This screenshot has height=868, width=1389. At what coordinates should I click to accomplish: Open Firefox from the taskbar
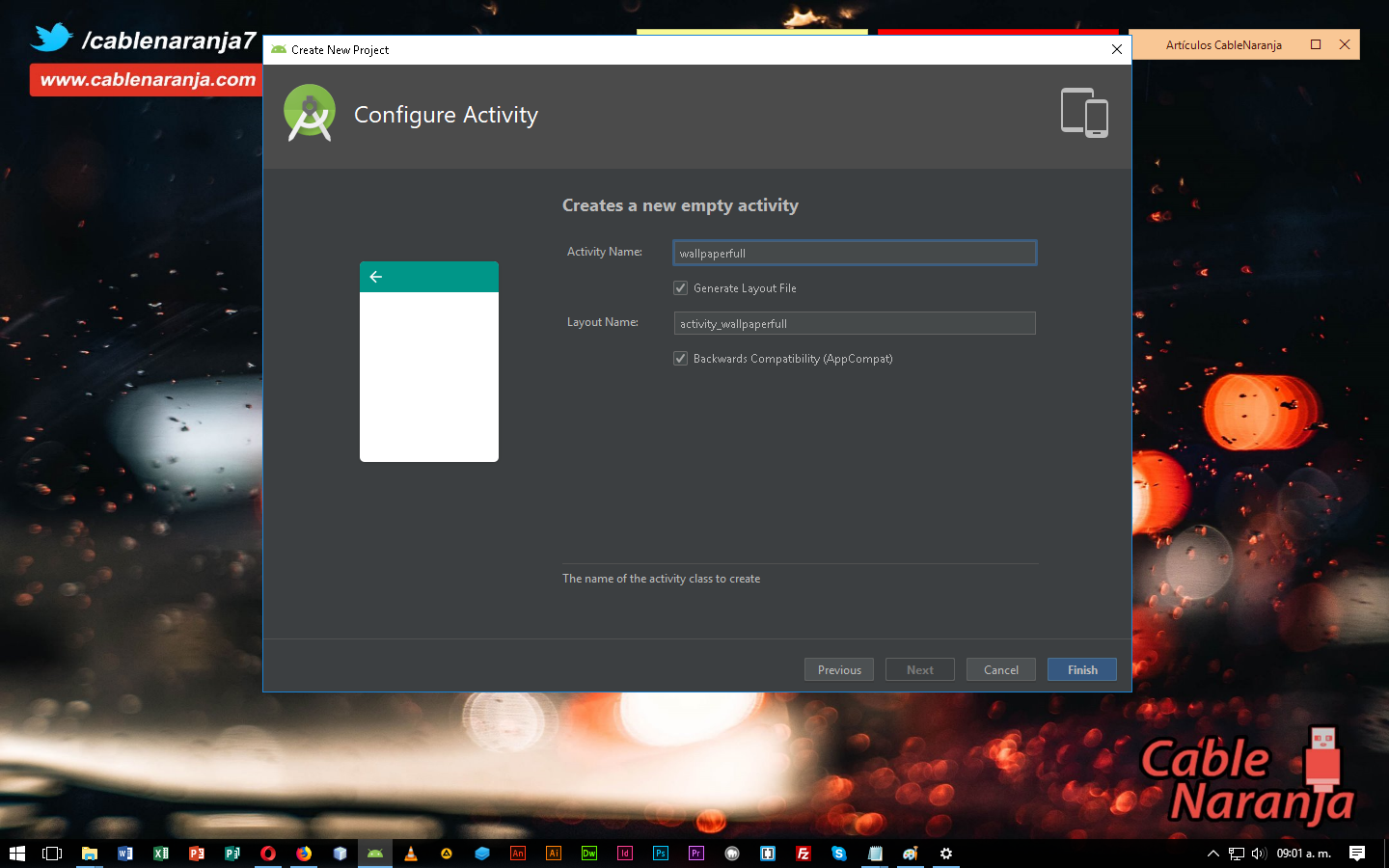(304, 854)
